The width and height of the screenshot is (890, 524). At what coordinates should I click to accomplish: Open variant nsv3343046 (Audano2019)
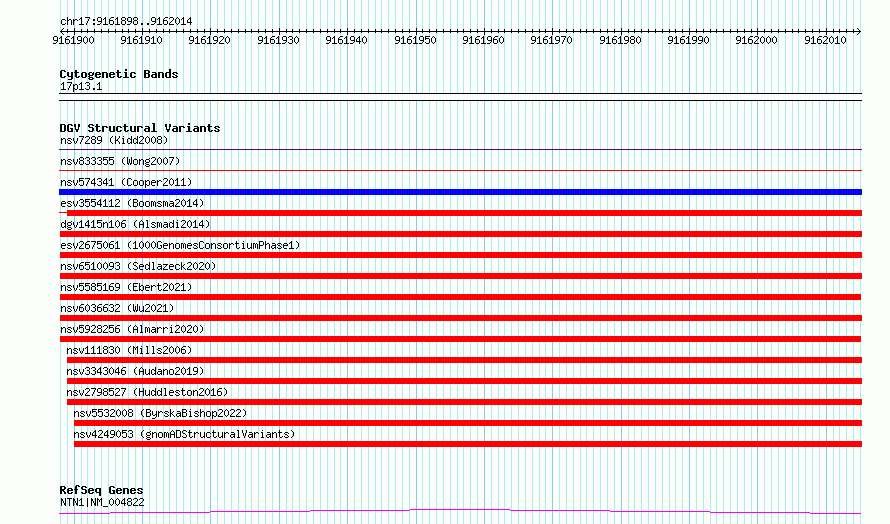(x=135, y=371)
